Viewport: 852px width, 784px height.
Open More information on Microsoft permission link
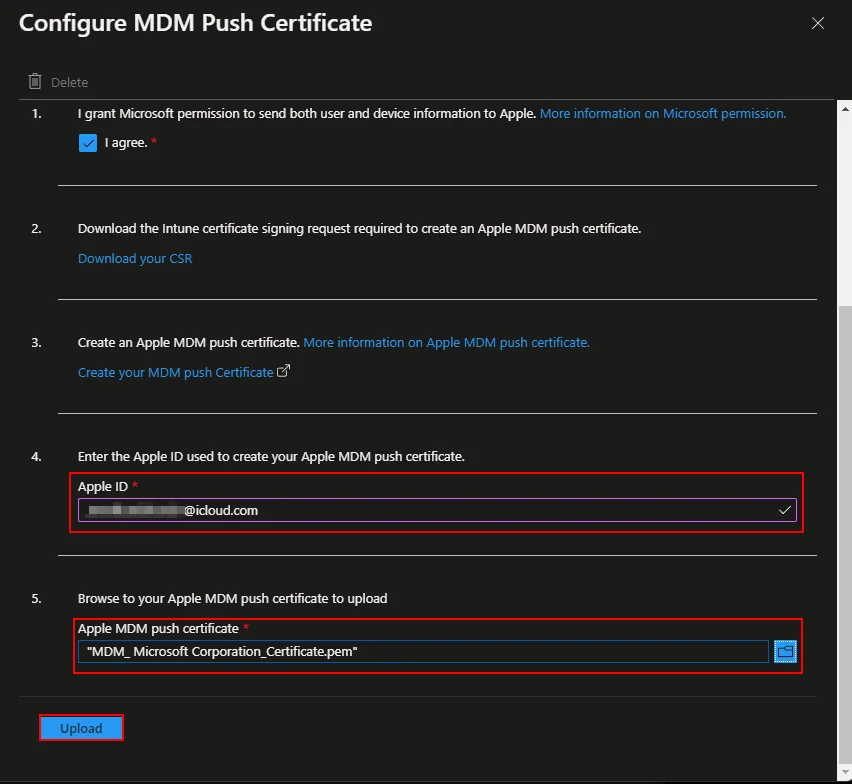tap(662, 114)
